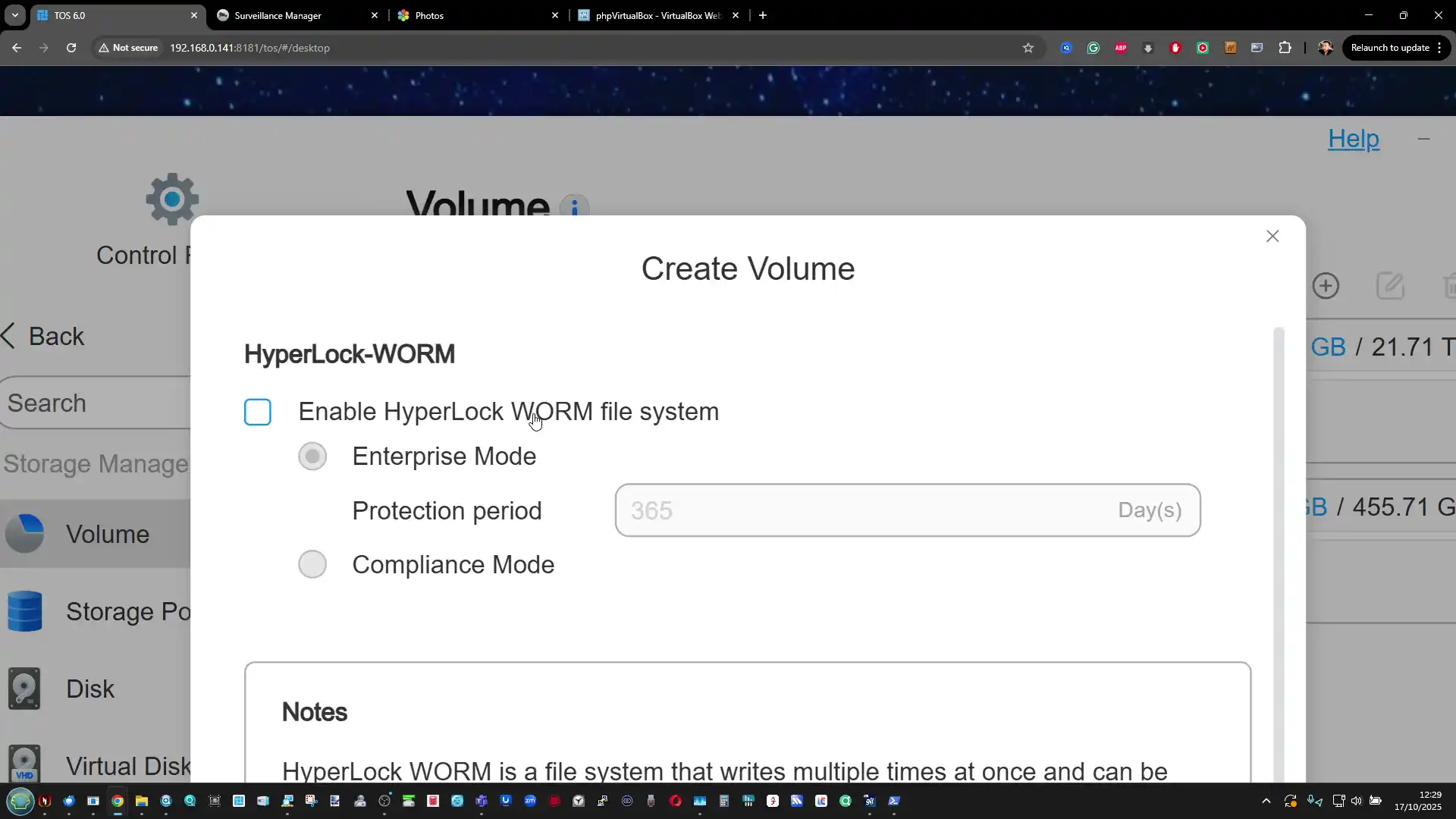Click the edit volume pencil icon
Screen dimensions: 1456x819
[1390, 286]
